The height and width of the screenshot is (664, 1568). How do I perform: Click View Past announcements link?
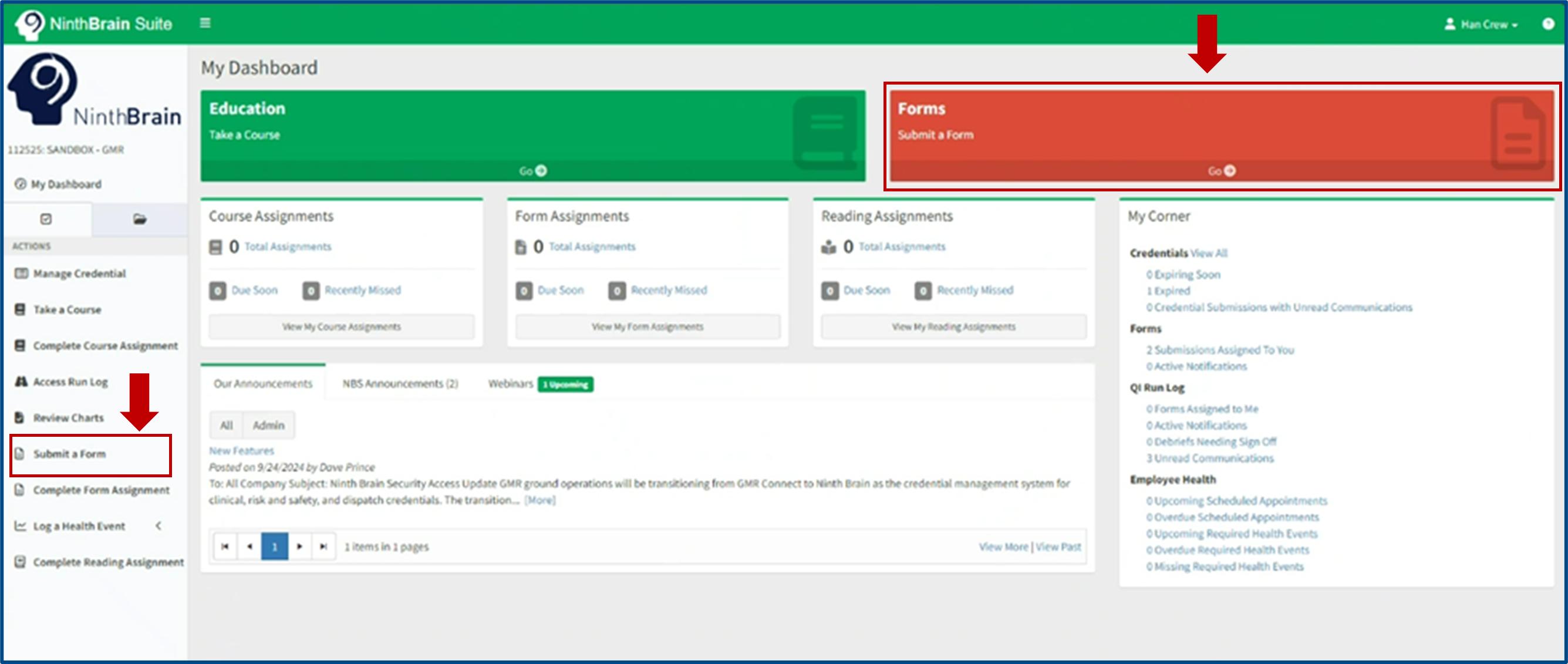[1058, 547]
